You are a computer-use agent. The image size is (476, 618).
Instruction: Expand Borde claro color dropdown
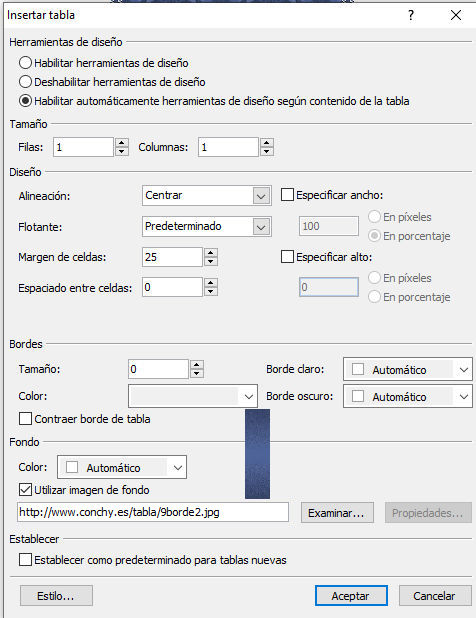[408, 369]
